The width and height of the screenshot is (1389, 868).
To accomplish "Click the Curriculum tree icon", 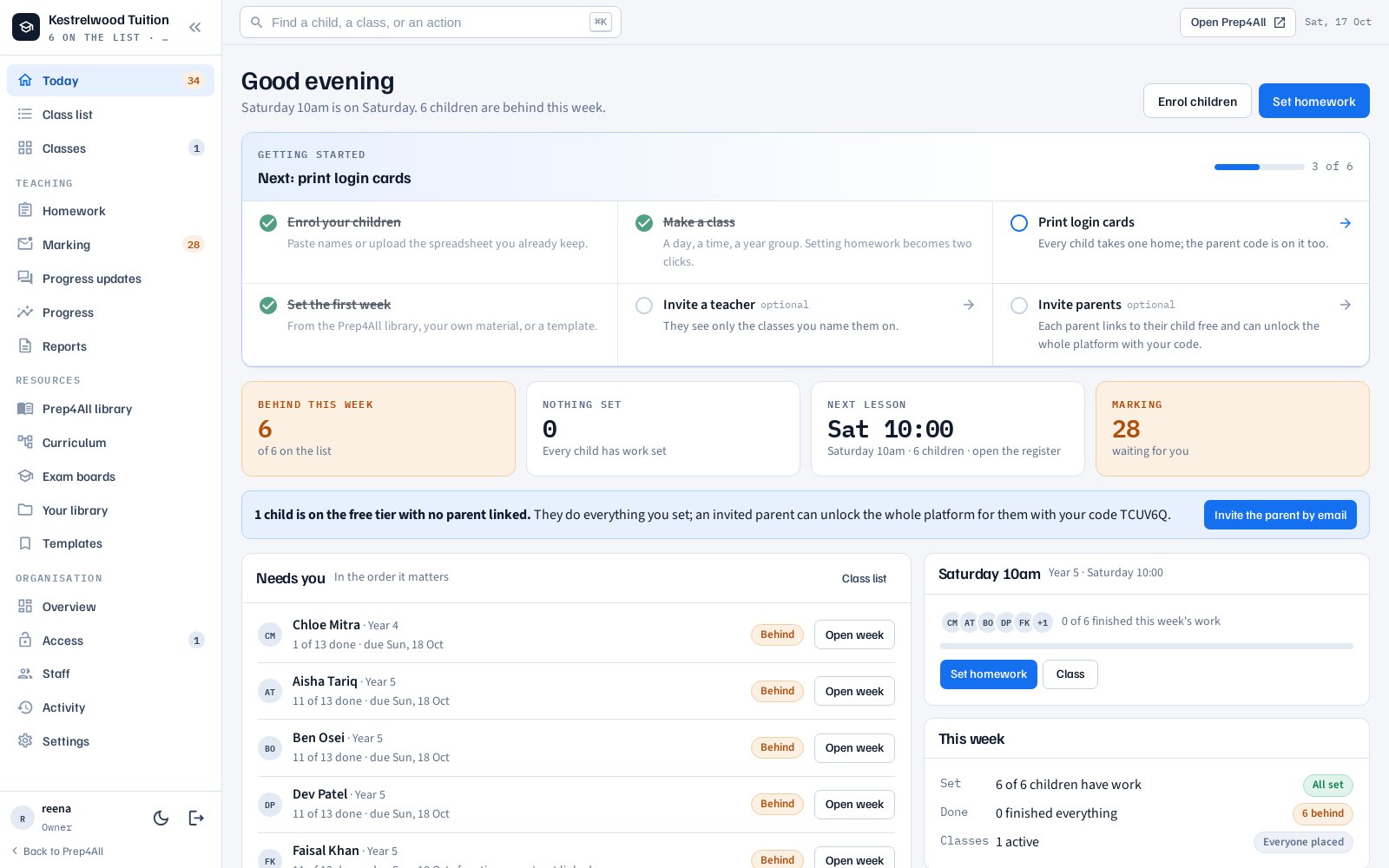I will (x=25, y=442).
